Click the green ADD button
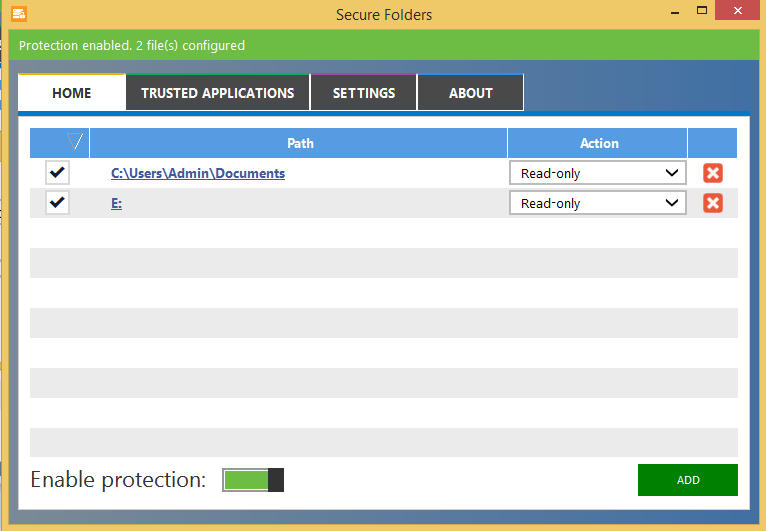 688,480
